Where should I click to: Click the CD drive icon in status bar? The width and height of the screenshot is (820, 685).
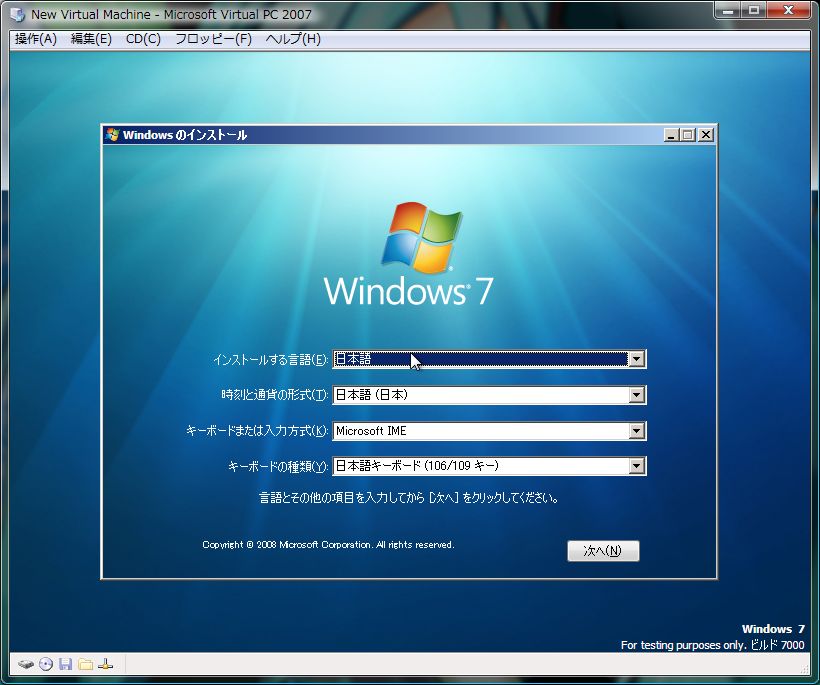pos(46,665)
